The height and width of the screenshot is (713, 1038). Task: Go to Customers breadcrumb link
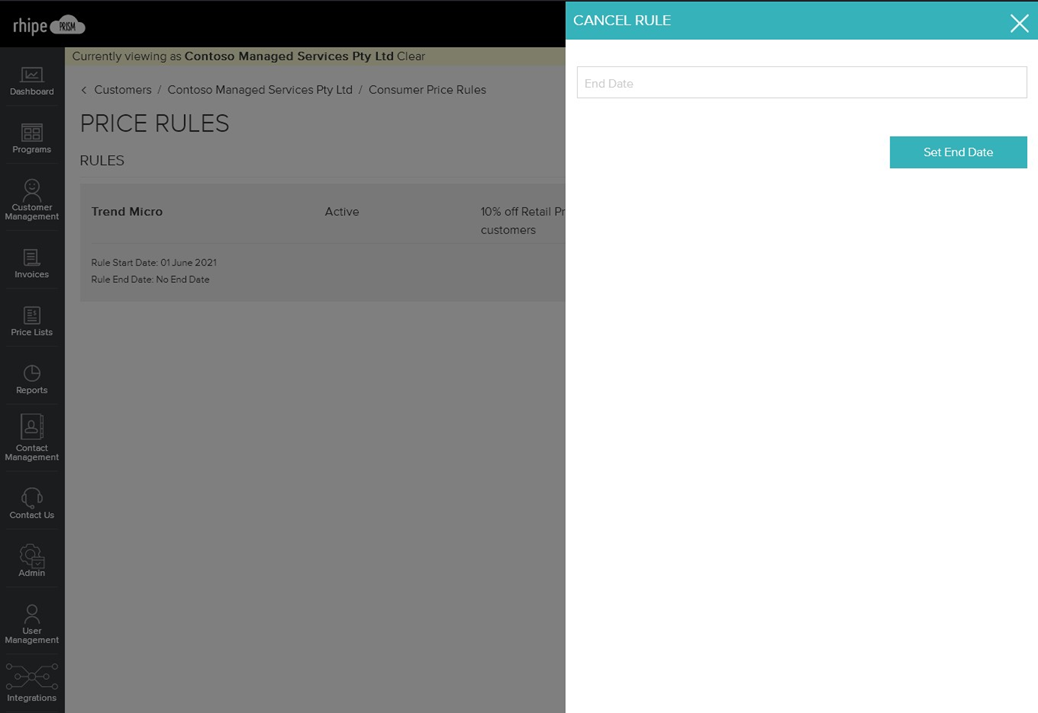tap(123, 90)
